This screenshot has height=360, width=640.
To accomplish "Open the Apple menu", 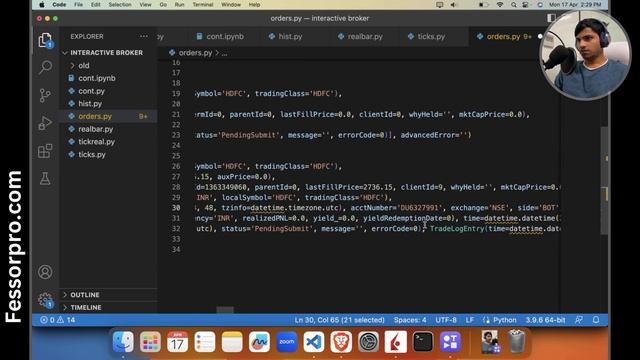I will click(42, 4).
